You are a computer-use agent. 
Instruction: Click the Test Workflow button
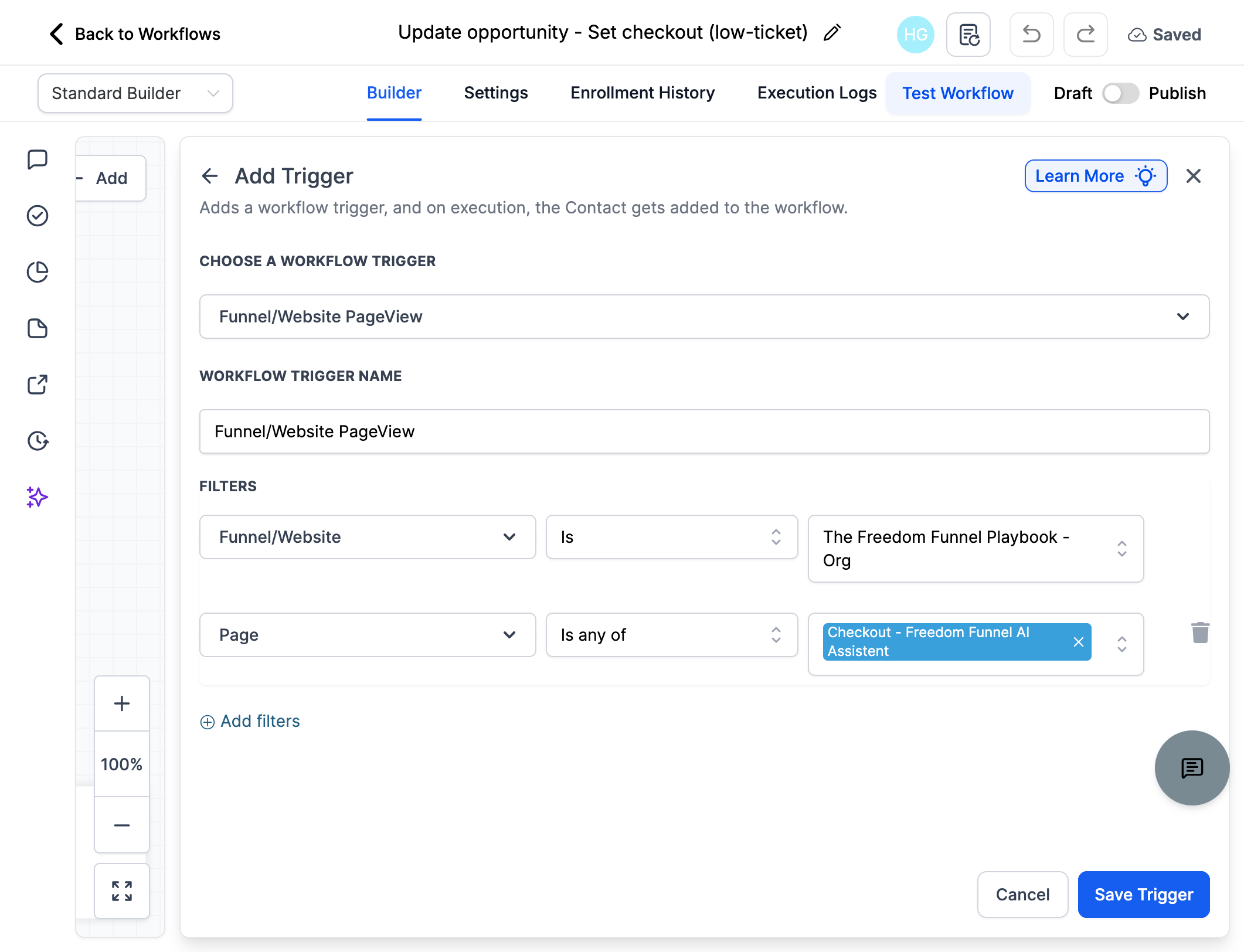click(x=958, y=93)
